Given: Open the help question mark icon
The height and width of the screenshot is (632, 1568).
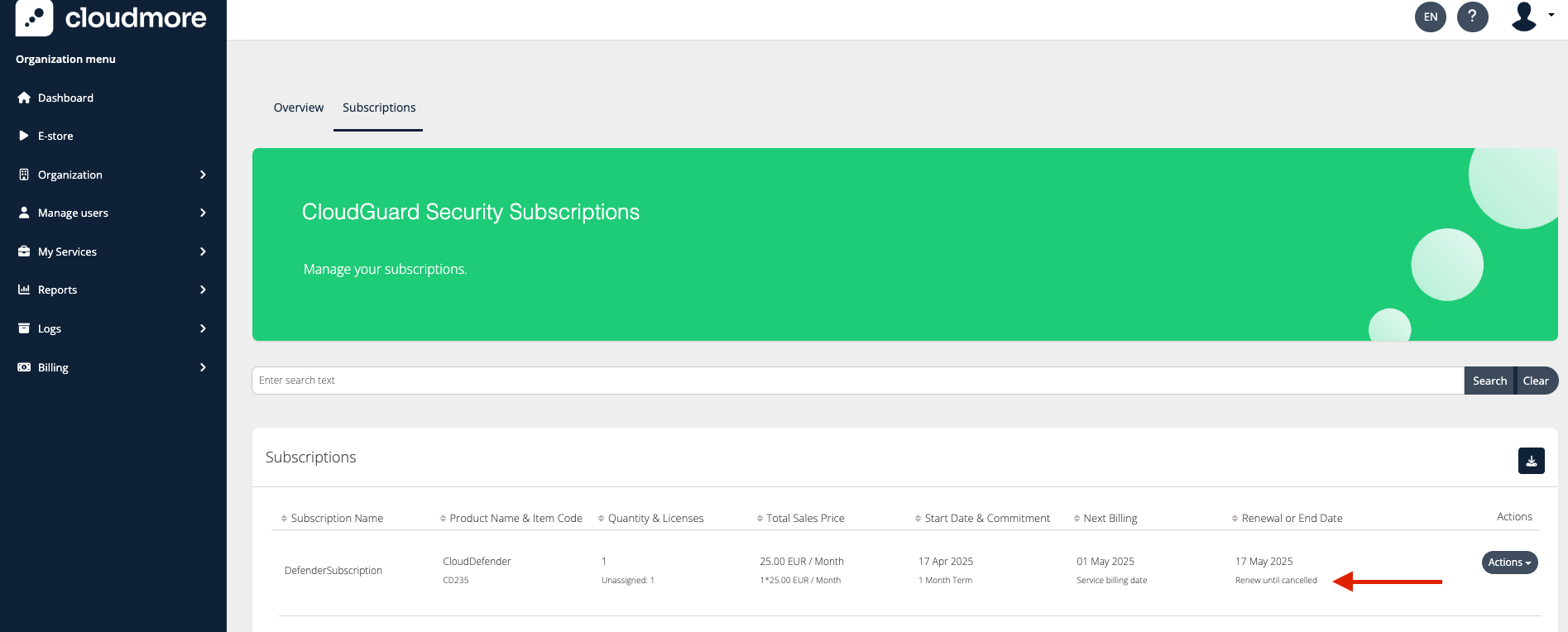Looking at the screenshot, I should pos(1472,17).
